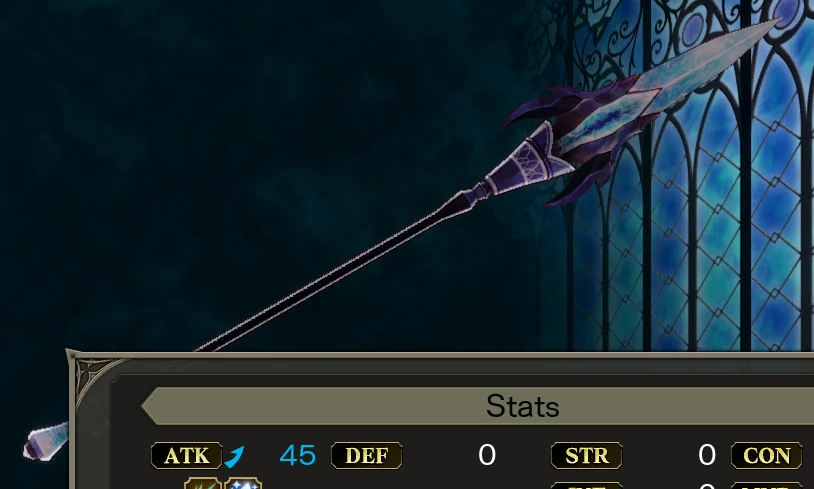
Task: Click the blue ATK increase arrow
Action: pyautogui.click(x=234, y=456)
